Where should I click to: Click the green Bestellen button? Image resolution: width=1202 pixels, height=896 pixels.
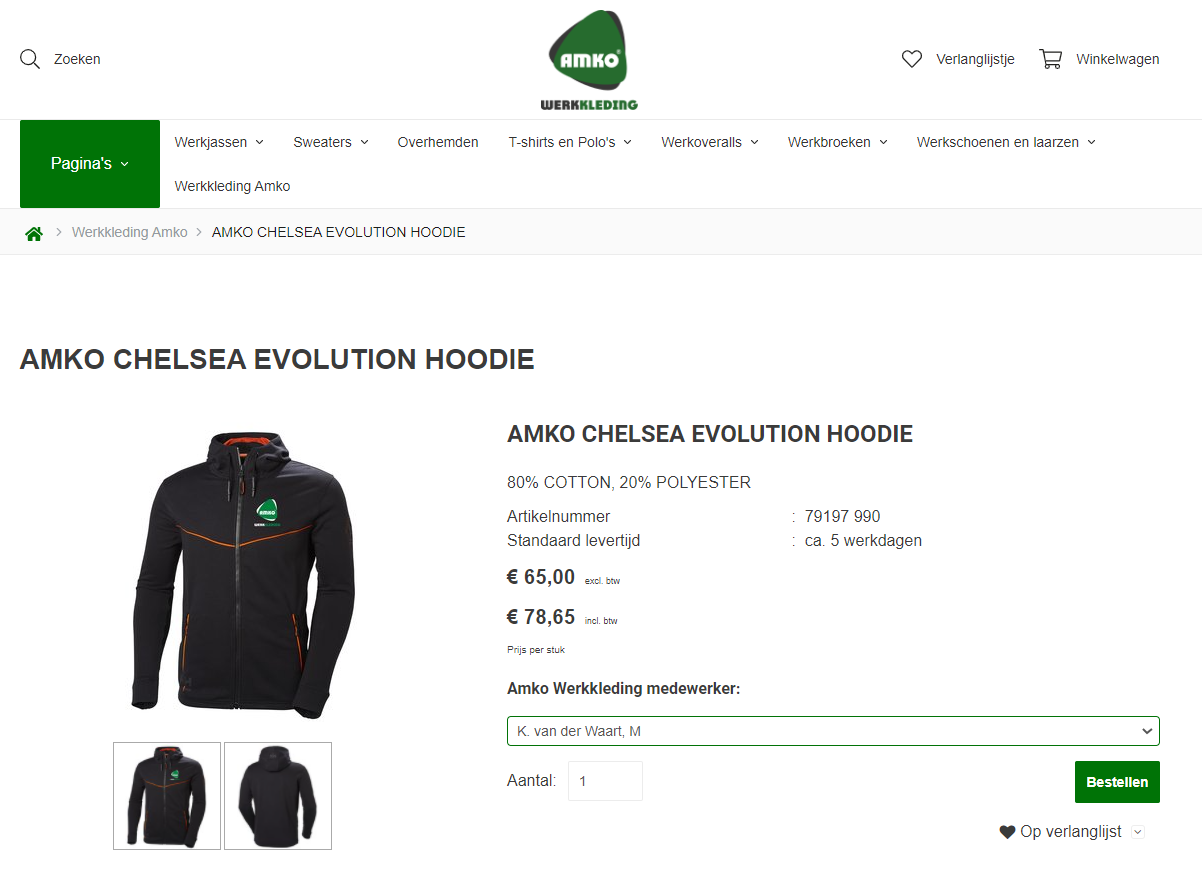point(1117,782)
